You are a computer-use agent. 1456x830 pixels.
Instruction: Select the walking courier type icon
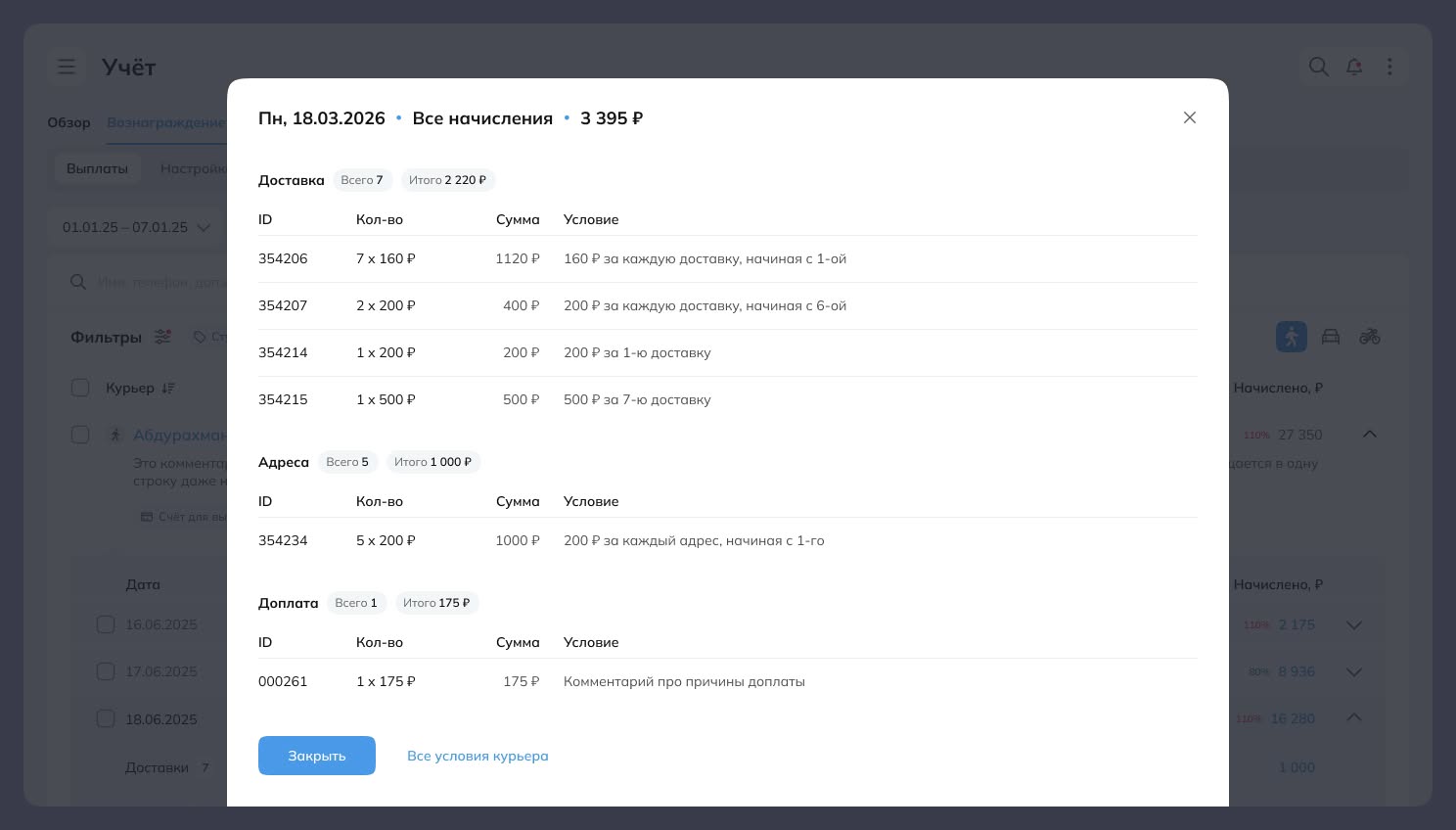[1292, 337]
